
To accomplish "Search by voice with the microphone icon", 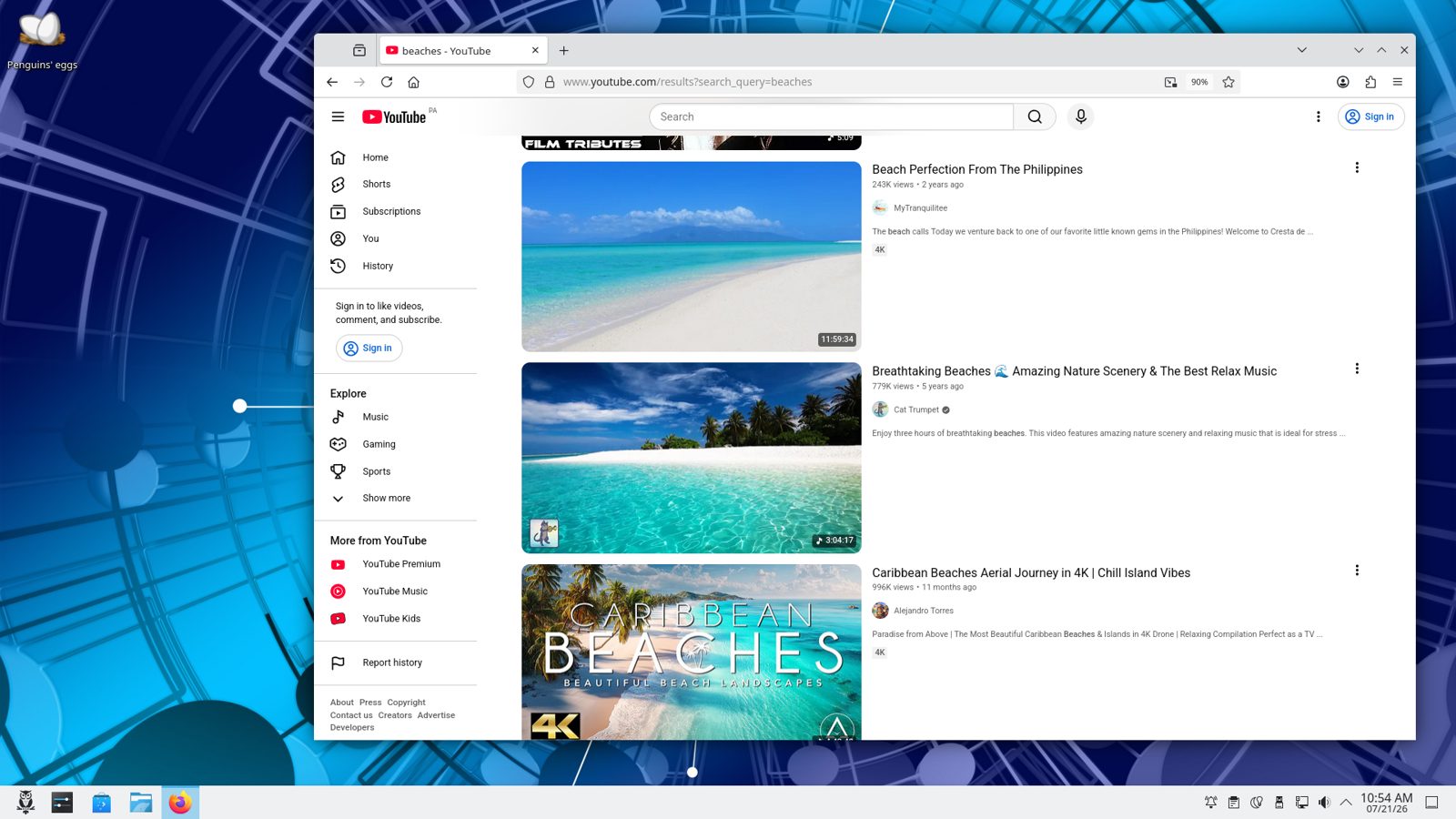I will point(1080,116).
